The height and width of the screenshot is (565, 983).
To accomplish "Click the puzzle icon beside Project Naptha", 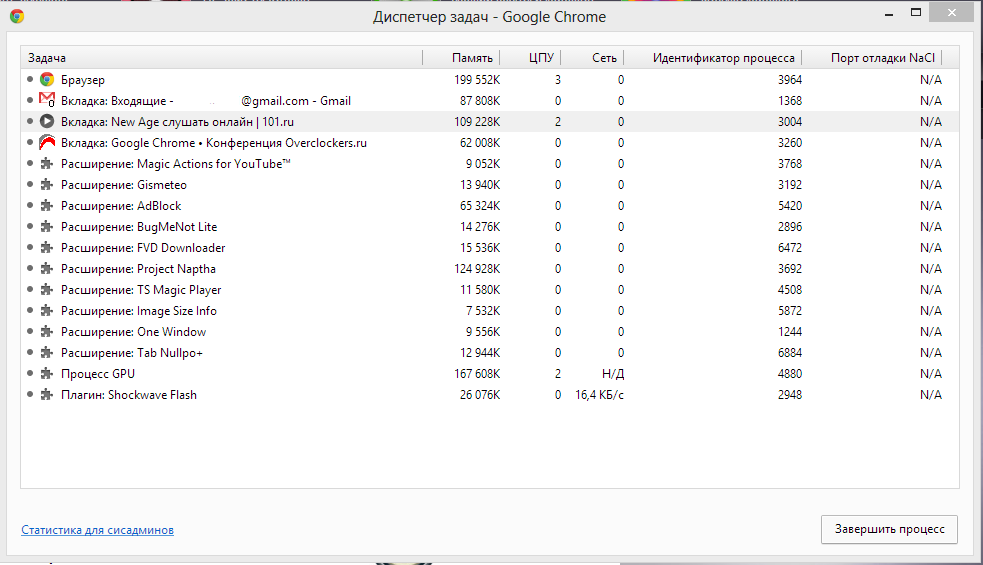I will point(47,268).
